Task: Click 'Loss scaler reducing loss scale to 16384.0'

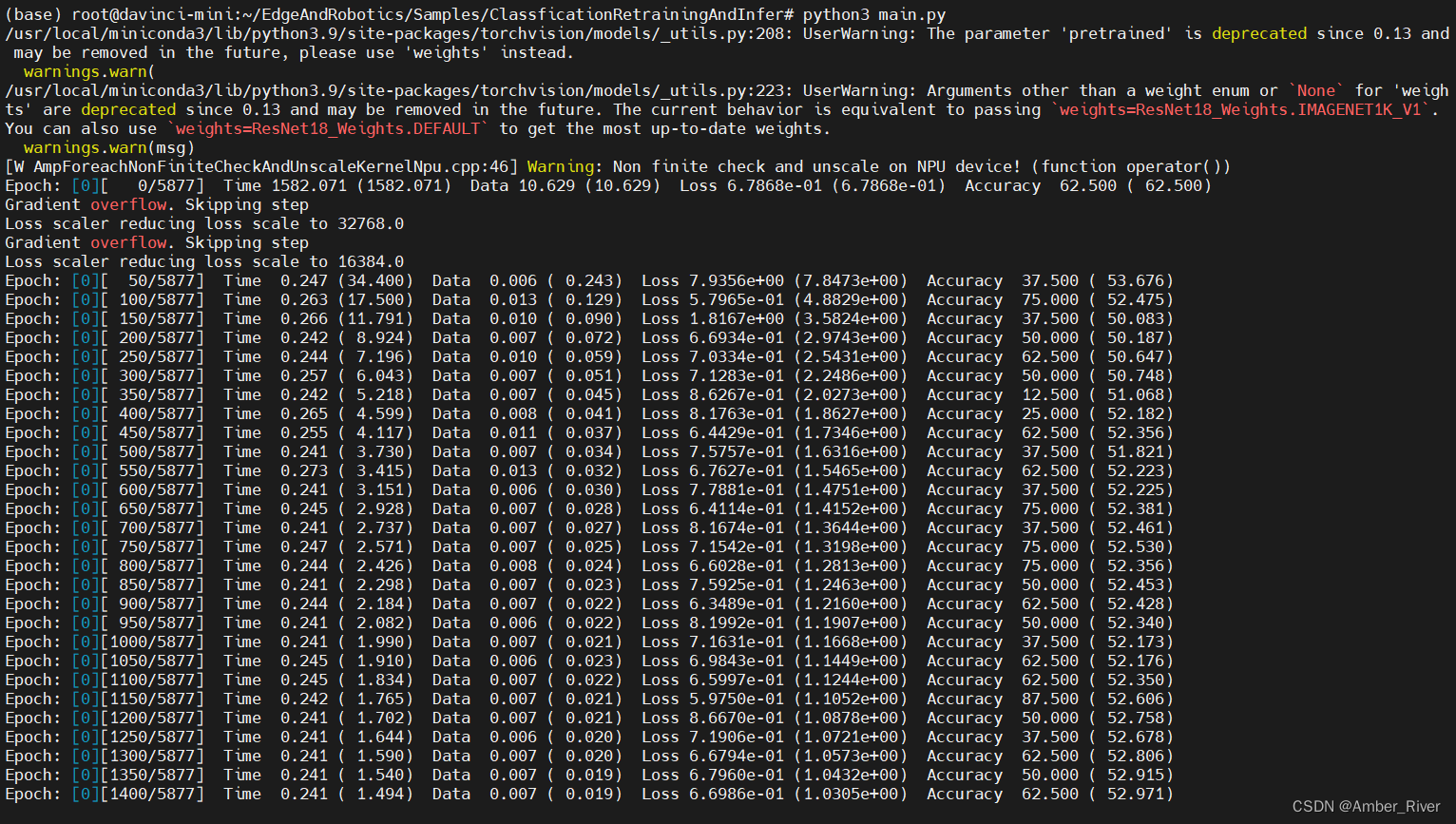Action: click(204, 261)
